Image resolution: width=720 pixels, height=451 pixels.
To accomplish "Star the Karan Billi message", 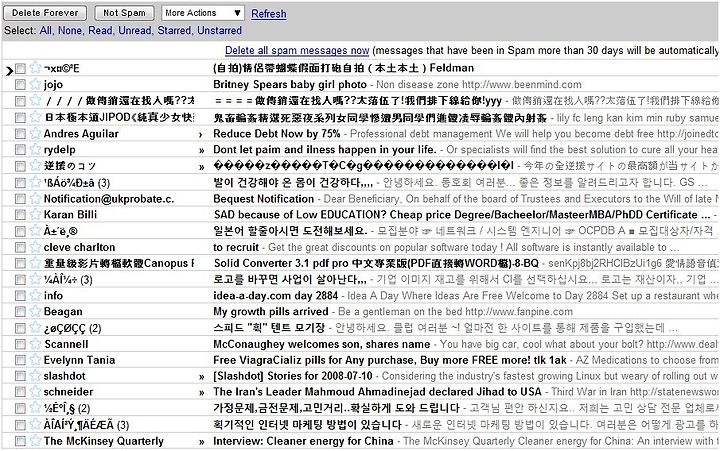I will tap(35, 214).
